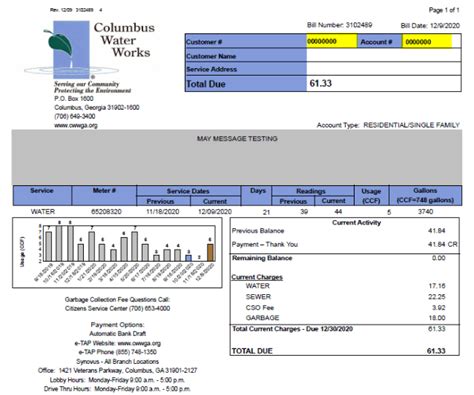Image resolution: width=474 pixels, height=395 pixels.
Task: Click the 41.84 CR payment amount
Action: (443, 244)
